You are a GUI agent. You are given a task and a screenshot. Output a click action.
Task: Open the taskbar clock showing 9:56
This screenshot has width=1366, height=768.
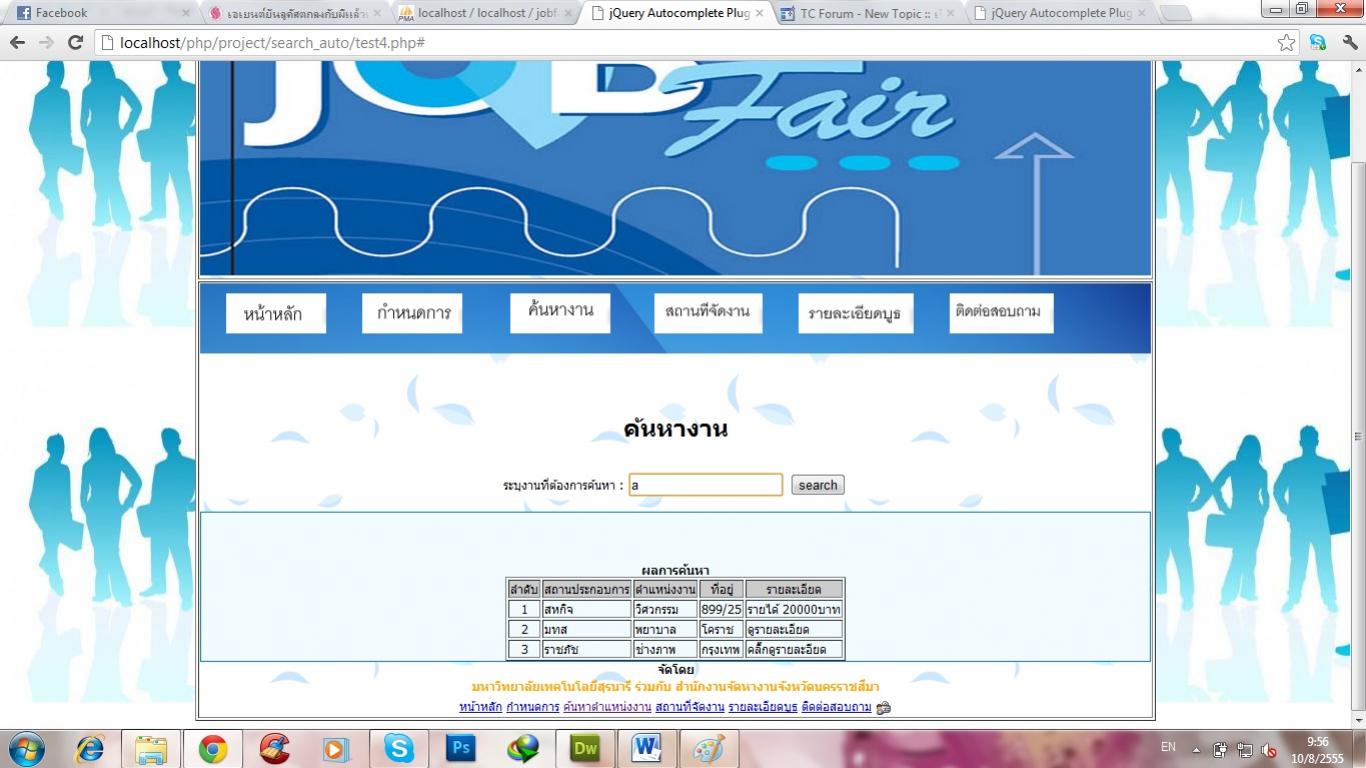point(1317,750)
